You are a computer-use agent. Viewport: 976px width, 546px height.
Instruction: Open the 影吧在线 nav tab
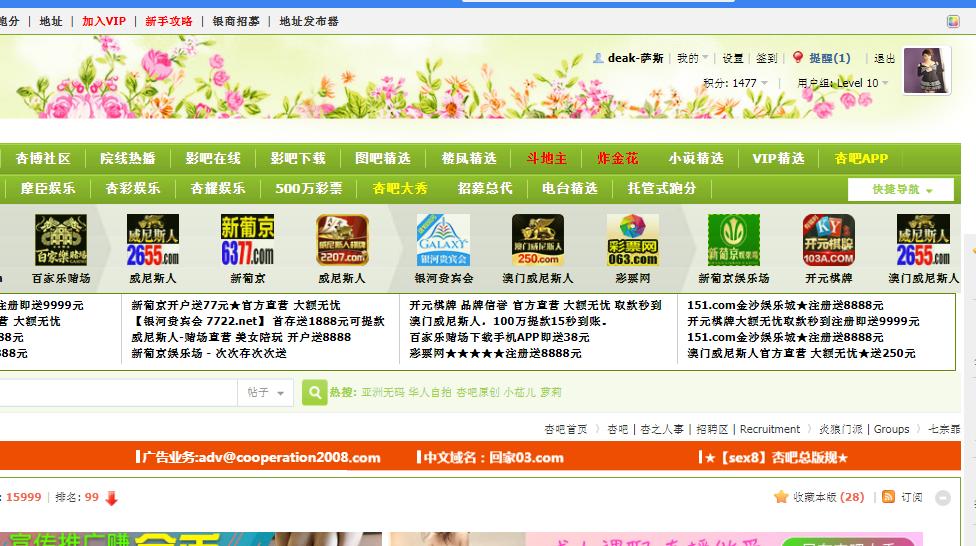pos(213,158)
